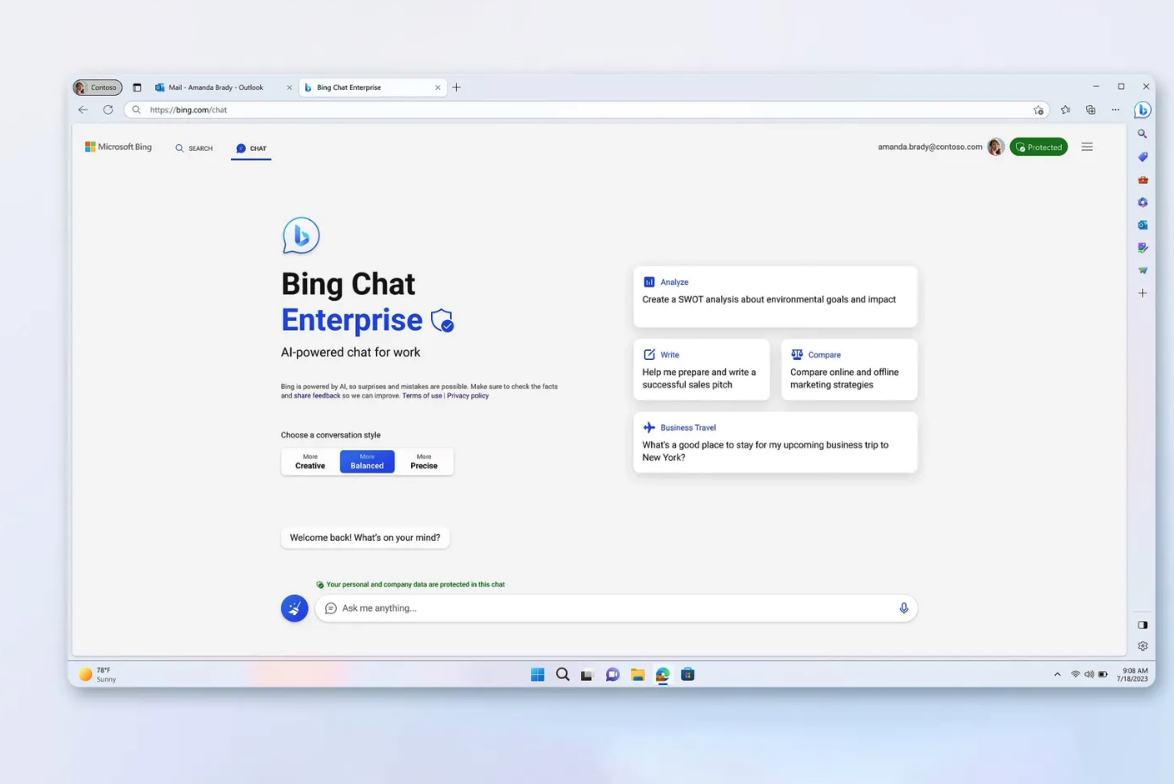Open the Search icon in Edge sidebar

pyautogui.click(x=1142, y=133)
